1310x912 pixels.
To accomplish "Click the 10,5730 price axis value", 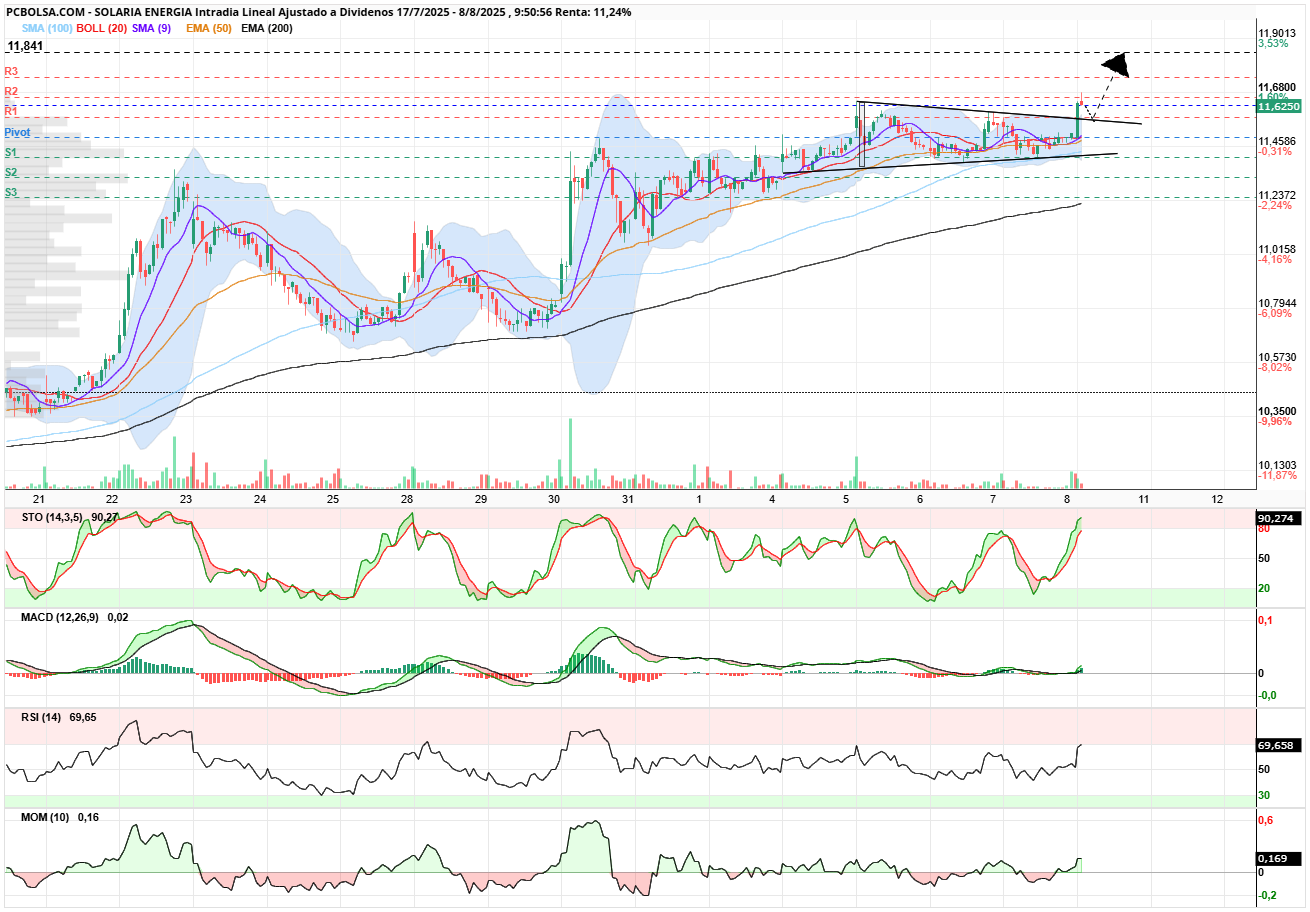I will coord(1277,357).
